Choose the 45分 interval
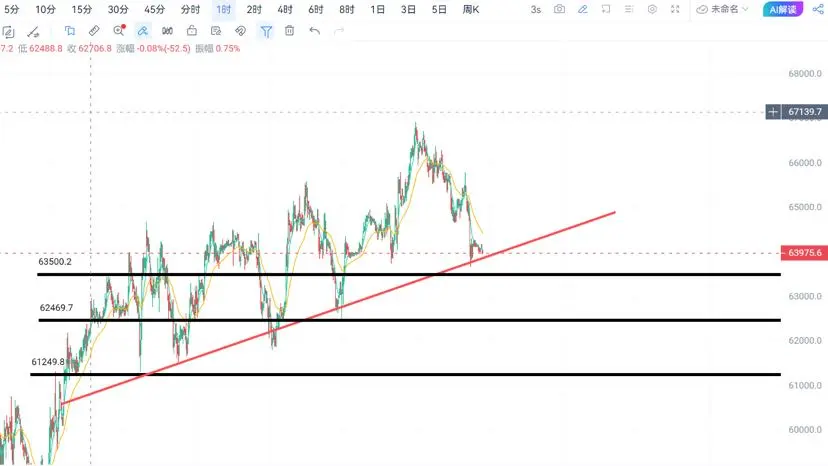The image size is (828, 466). pos(154,10)
